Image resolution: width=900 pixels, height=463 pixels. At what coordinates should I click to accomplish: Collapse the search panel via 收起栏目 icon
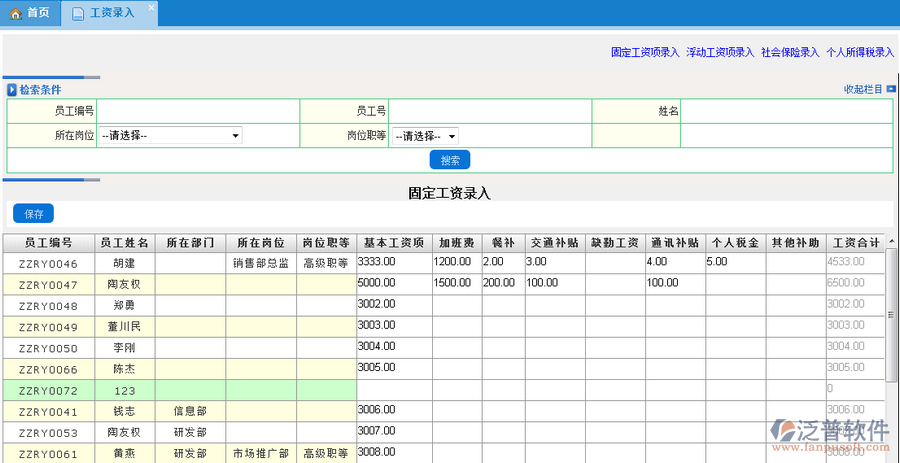[891, 89]
